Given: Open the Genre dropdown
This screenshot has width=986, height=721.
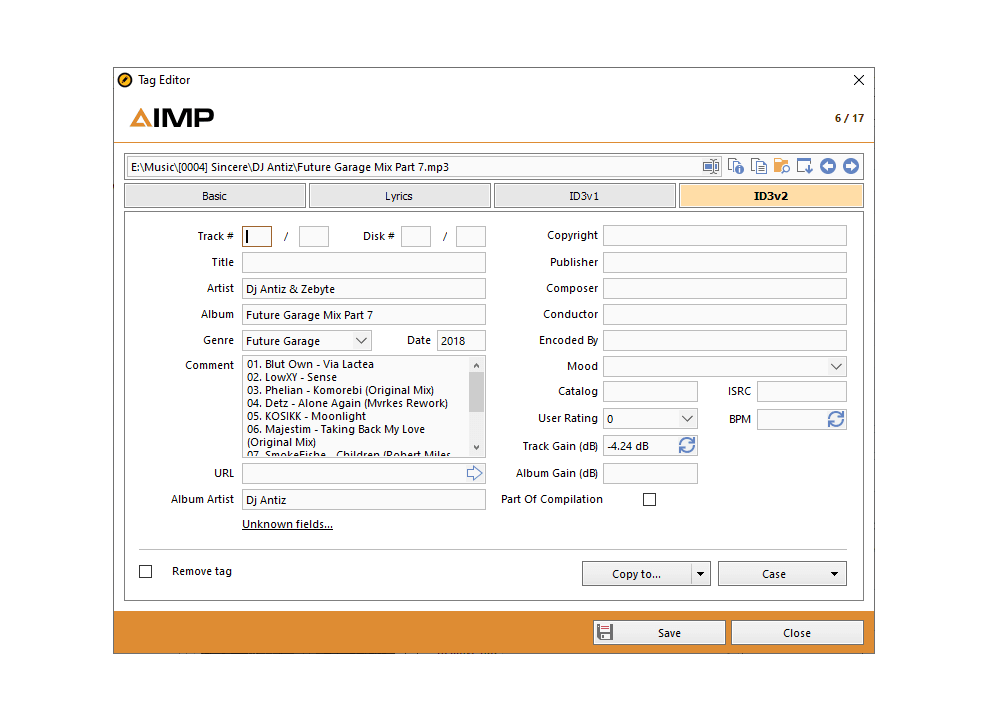Looking at the screenshot, I should tap(359, 340).
